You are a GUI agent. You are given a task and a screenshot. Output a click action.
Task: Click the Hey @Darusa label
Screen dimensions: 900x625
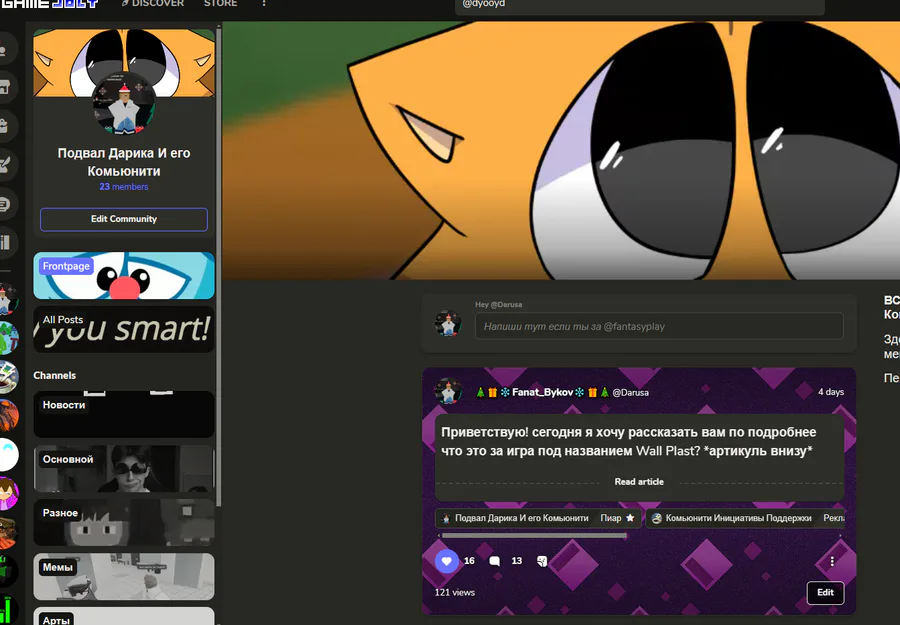498,305
